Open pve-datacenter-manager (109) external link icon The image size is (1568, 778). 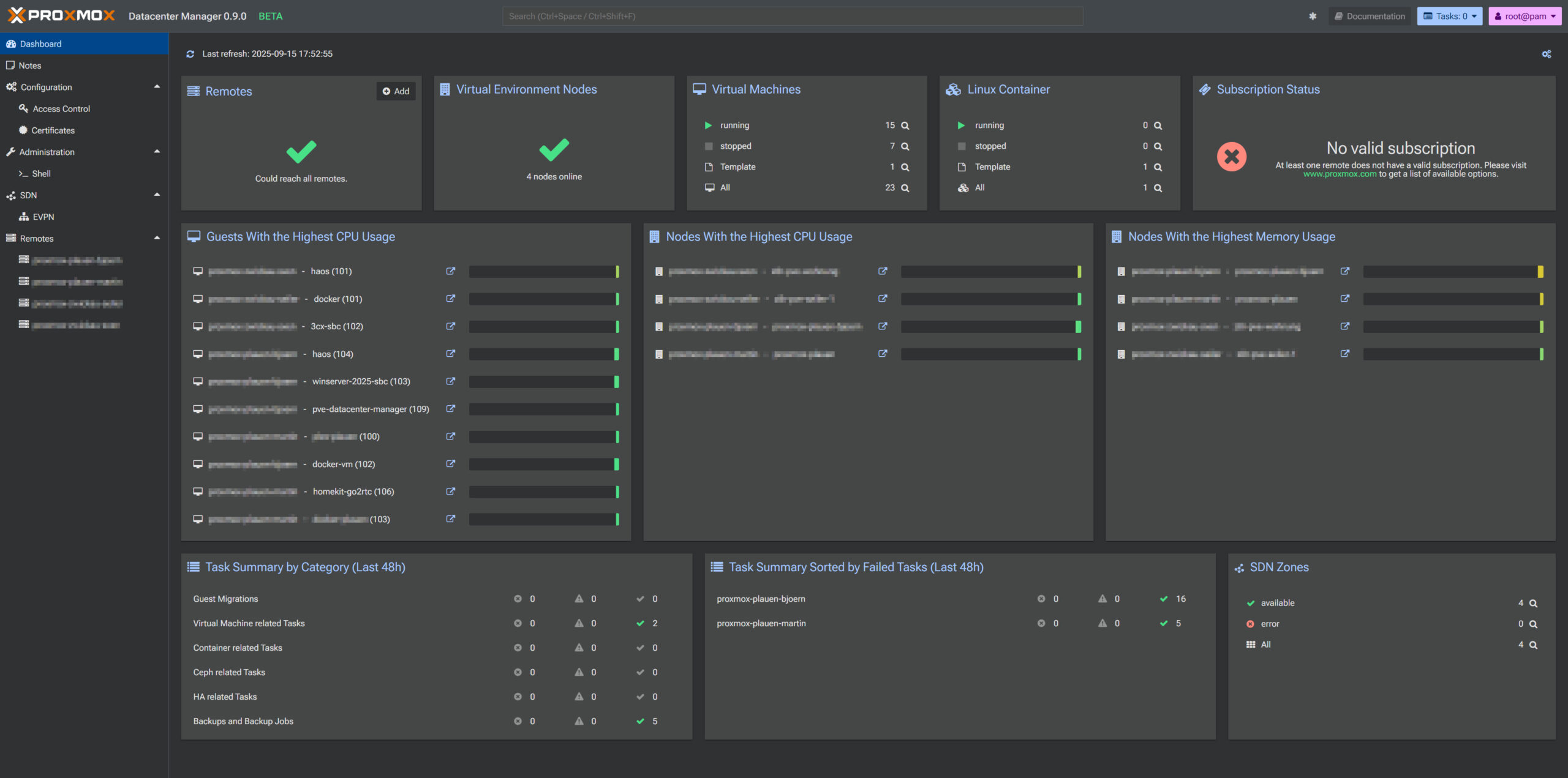[x=451, y=409]
